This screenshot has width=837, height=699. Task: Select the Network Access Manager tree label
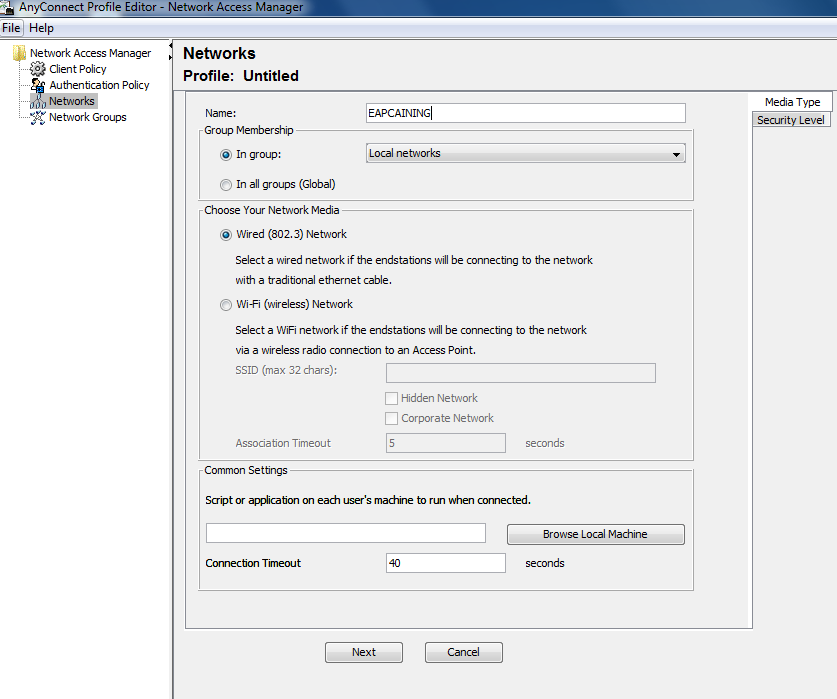(90, 53)
